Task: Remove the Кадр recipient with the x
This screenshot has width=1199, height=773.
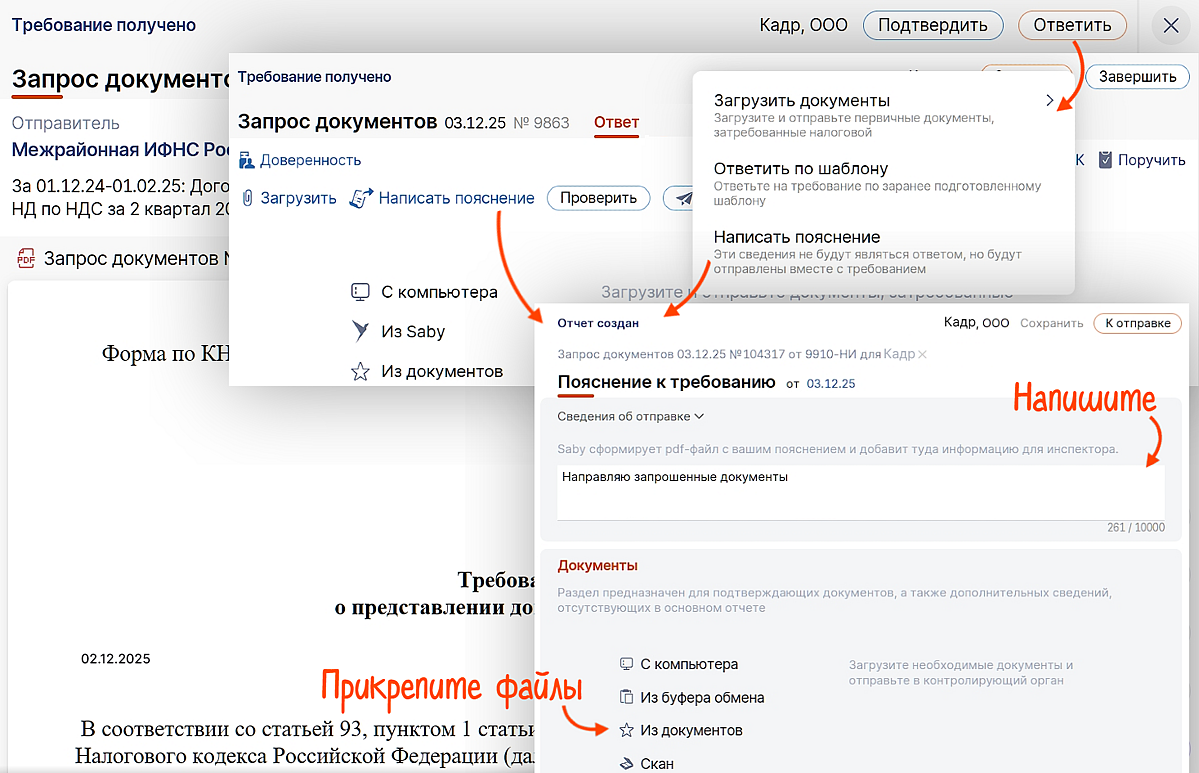Action: pos(922,354)
